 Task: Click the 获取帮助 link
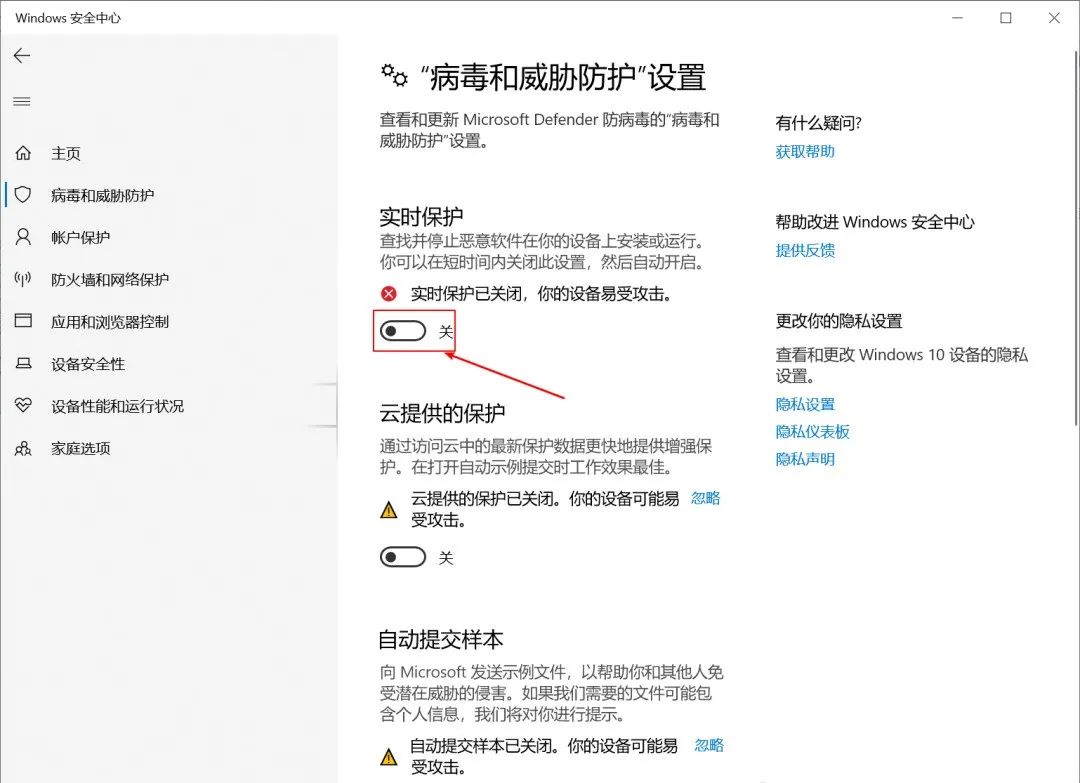click(x=805, y=152)
